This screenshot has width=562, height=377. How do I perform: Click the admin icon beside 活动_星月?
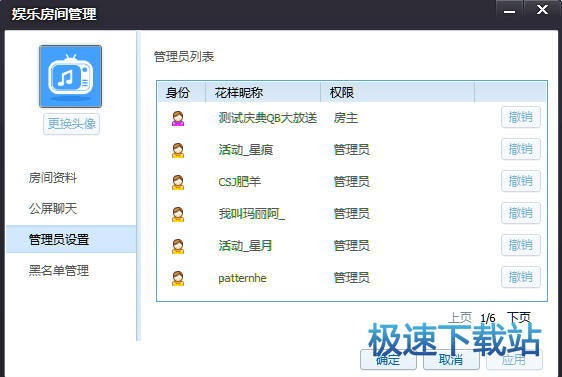[178, 246]
